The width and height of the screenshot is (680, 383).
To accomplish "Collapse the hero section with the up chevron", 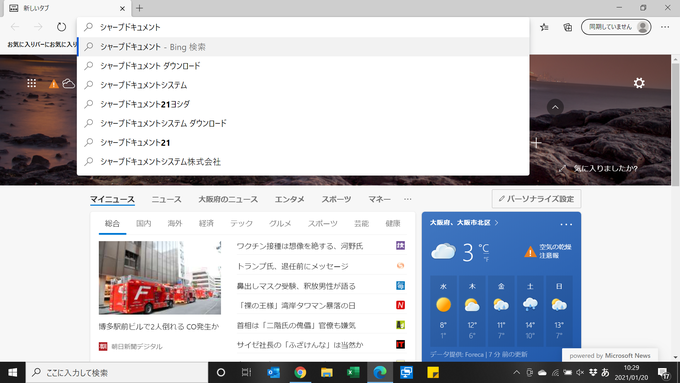I will coord(555,107).
